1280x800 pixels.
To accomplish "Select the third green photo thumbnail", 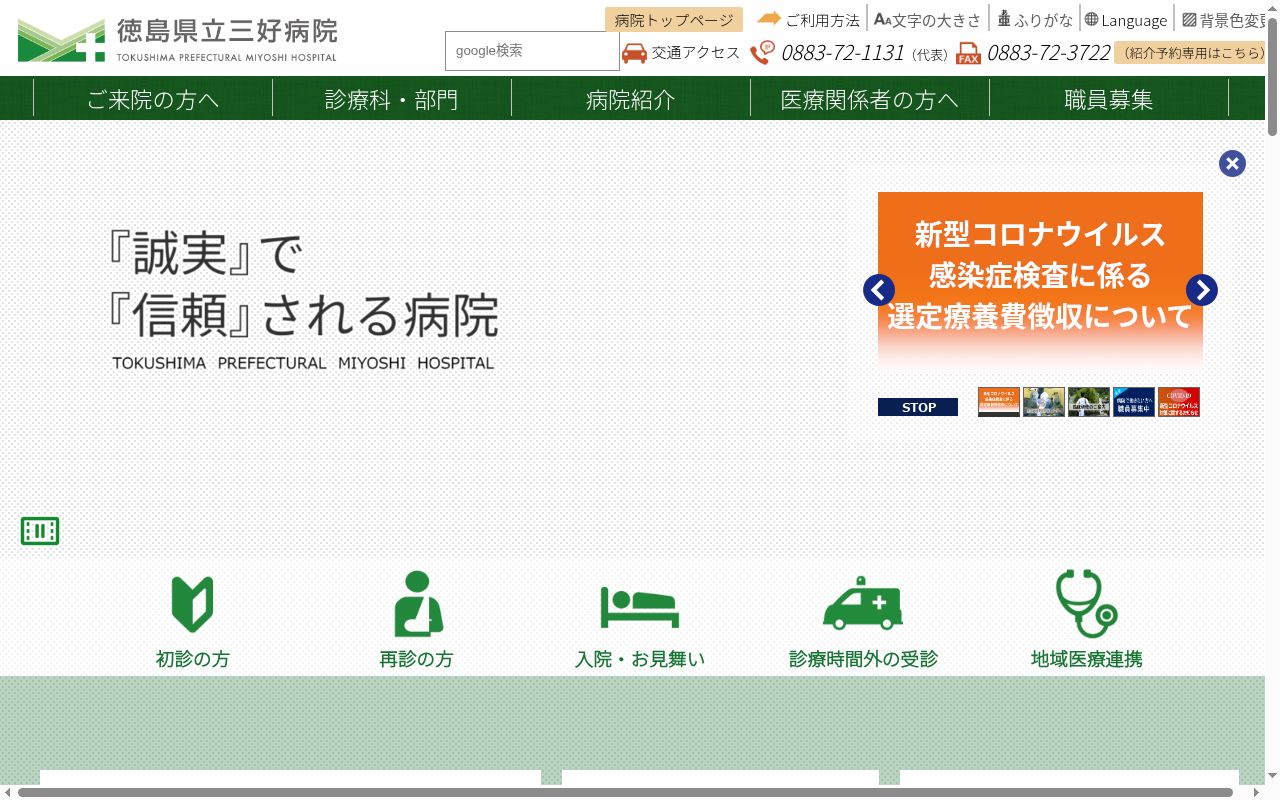I will click(x=1089, y=402).
